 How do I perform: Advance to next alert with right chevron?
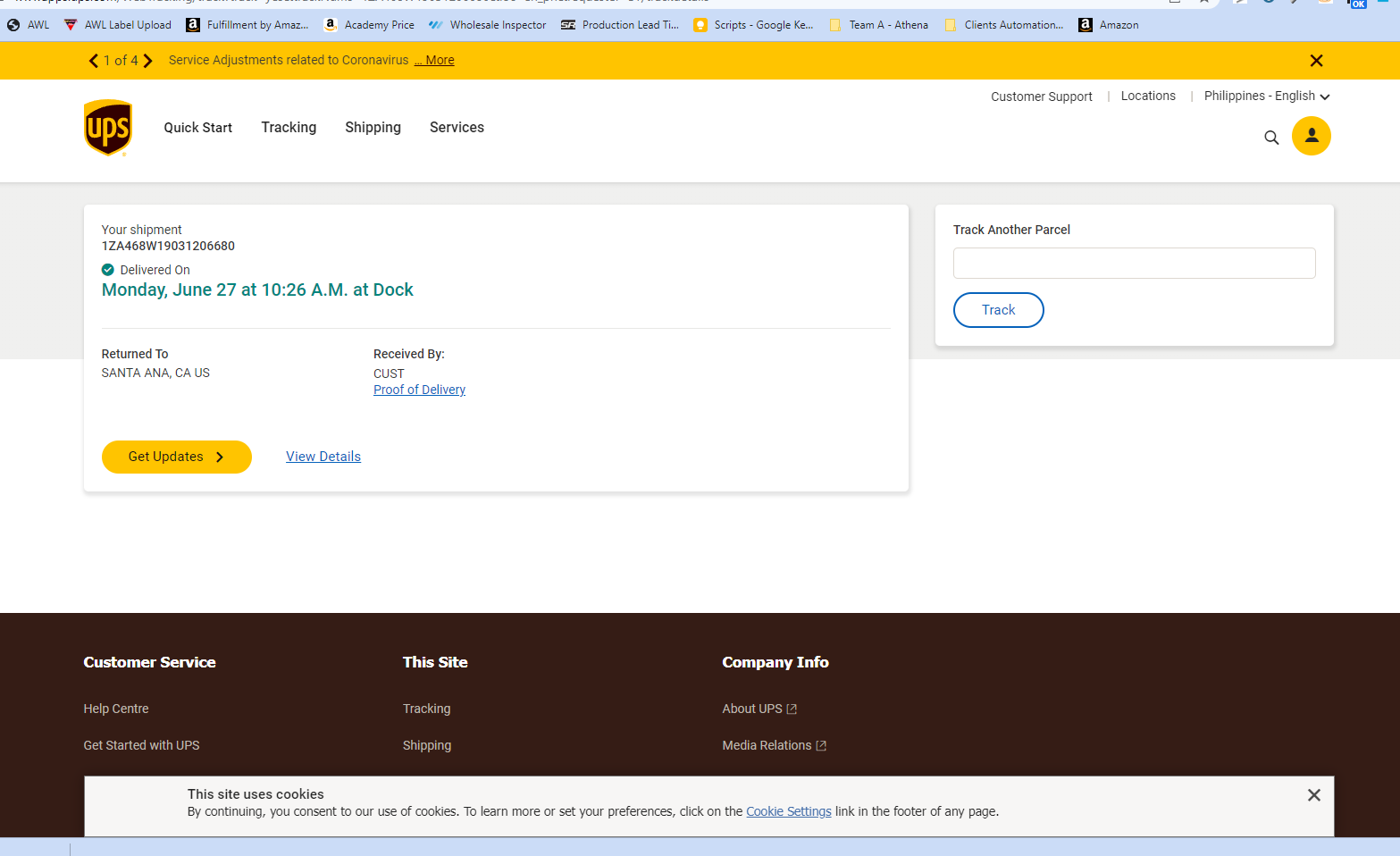(148, 61)
